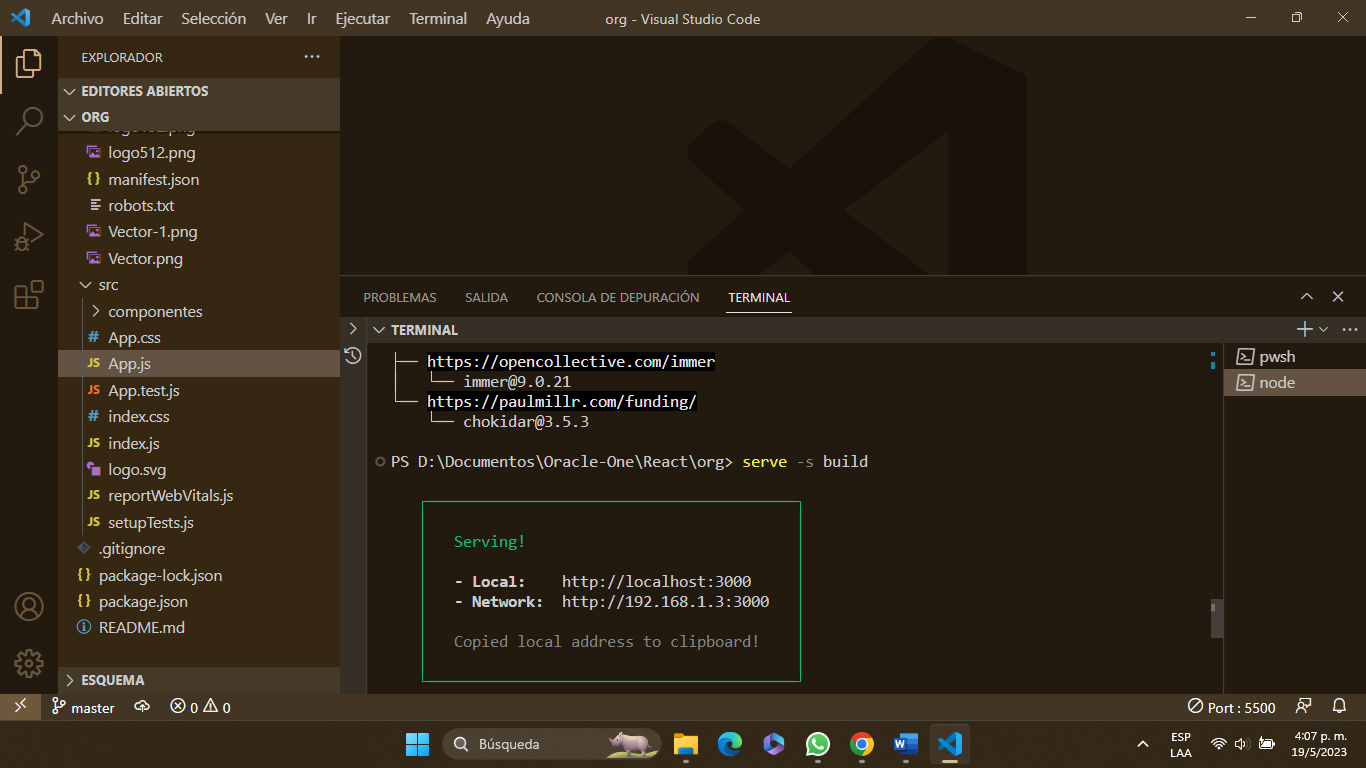Open the launch profile dropdown arrow
Viewport: 1366px width, 768px height.
(1324, 329)
